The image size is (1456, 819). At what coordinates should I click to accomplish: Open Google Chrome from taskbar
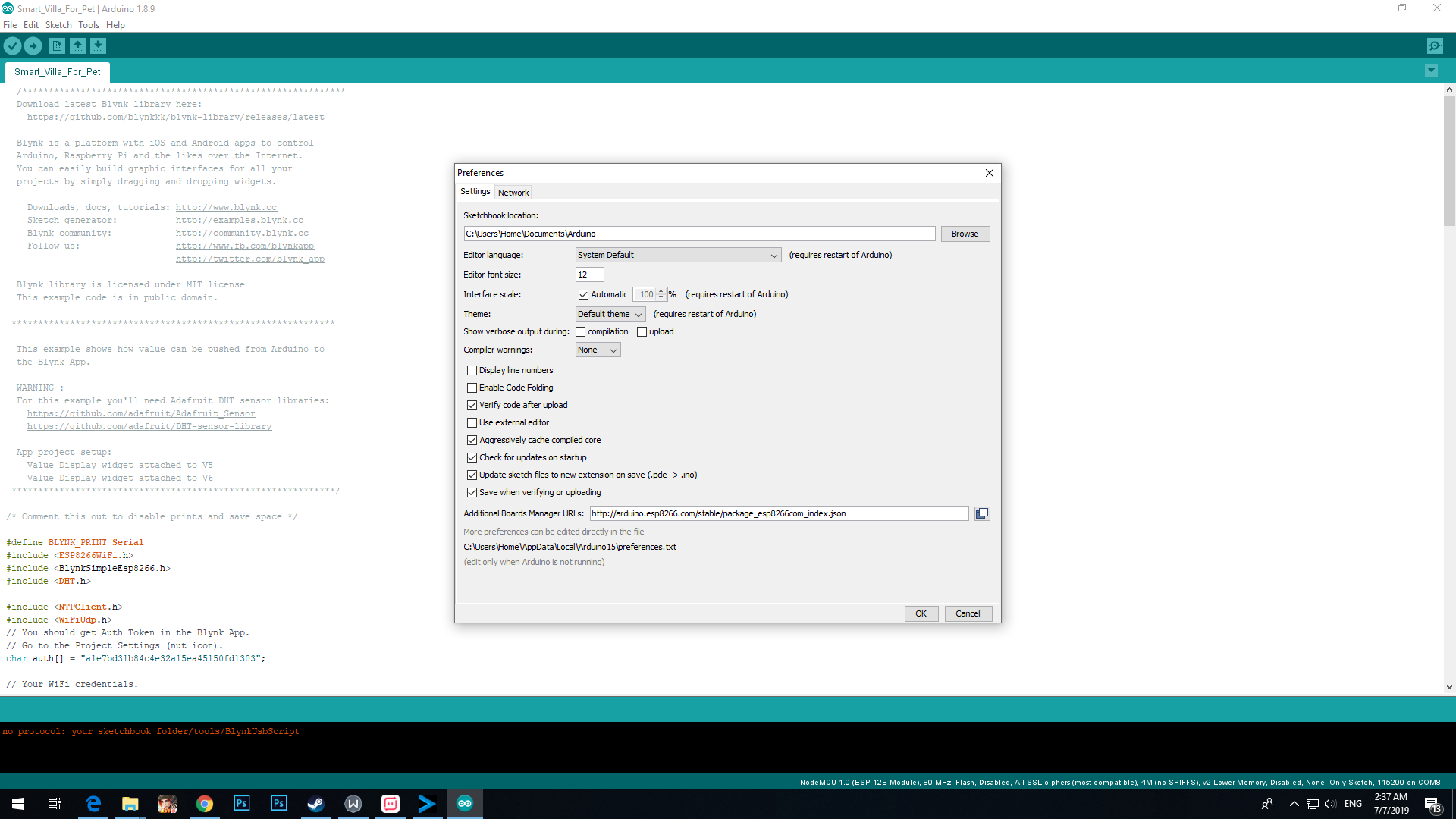coord(204,804)
